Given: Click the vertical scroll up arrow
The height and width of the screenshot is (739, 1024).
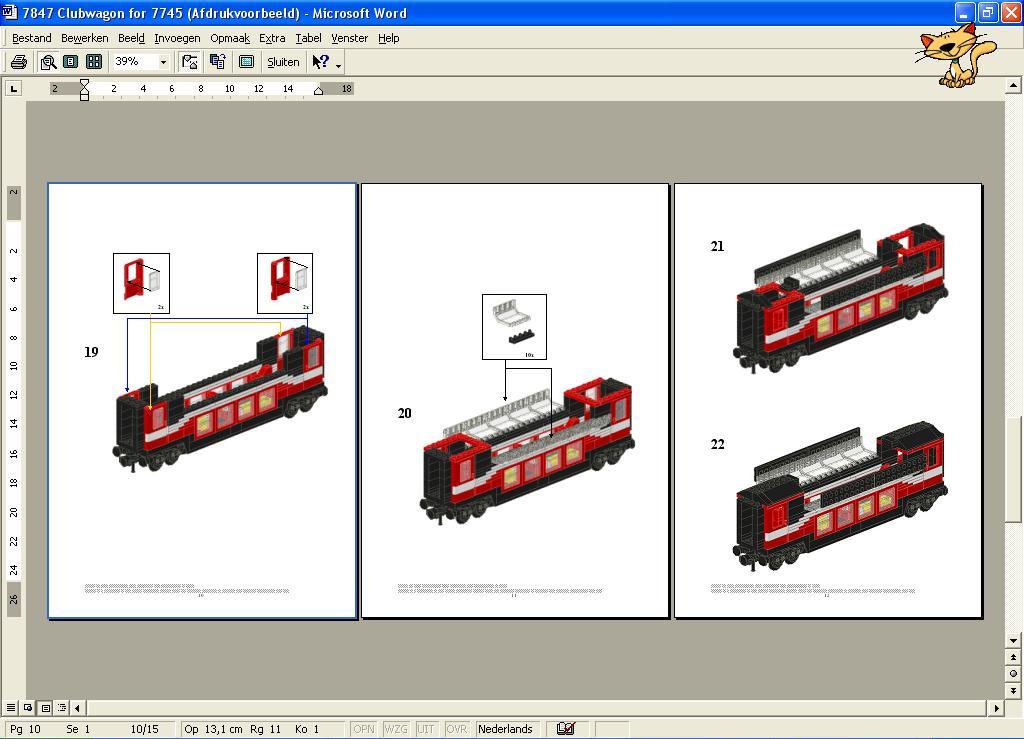Looking at the screenshot, I should click(1013, 86).
